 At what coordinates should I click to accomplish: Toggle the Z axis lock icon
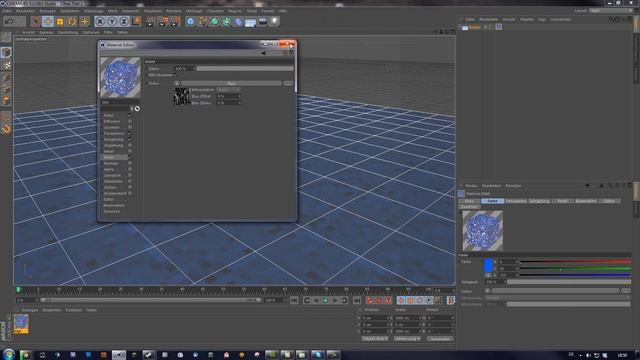pyautogui.click(x=124, y=21)
